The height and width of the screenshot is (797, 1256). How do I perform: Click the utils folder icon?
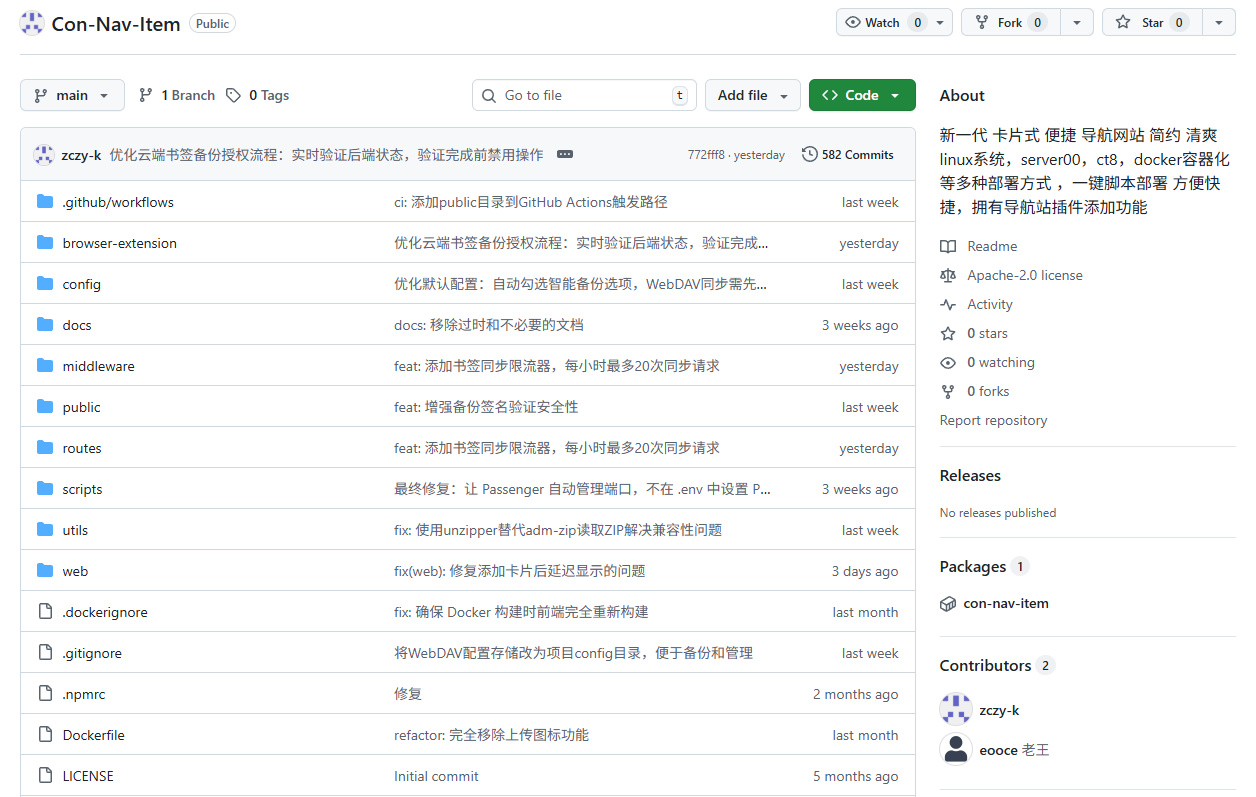click(45, 530)
